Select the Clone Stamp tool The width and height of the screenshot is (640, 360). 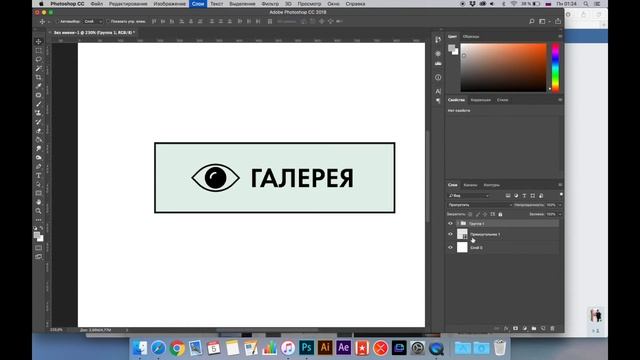(x=39, y=113)
